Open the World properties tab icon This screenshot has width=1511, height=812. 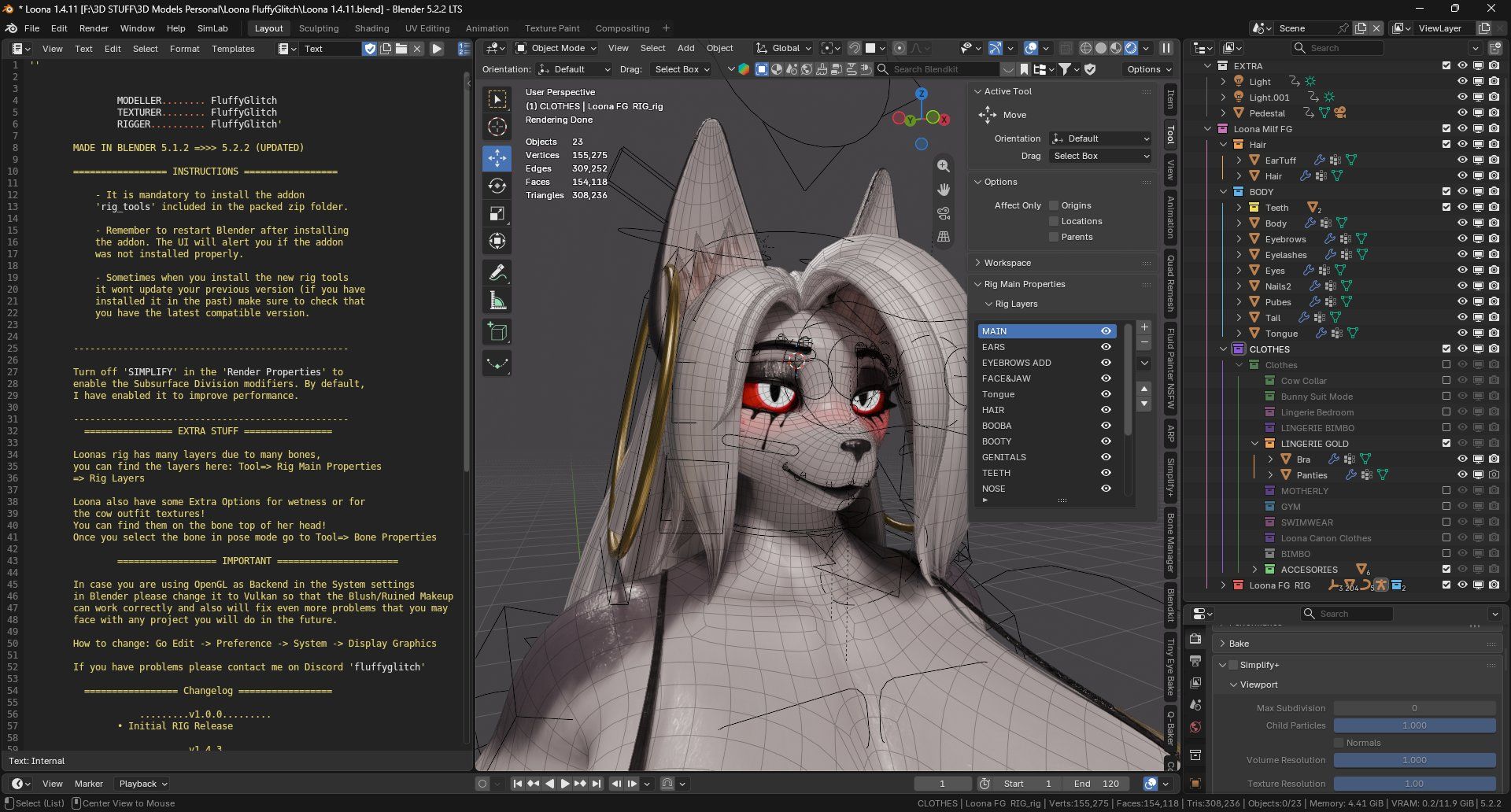point(1195,727)
